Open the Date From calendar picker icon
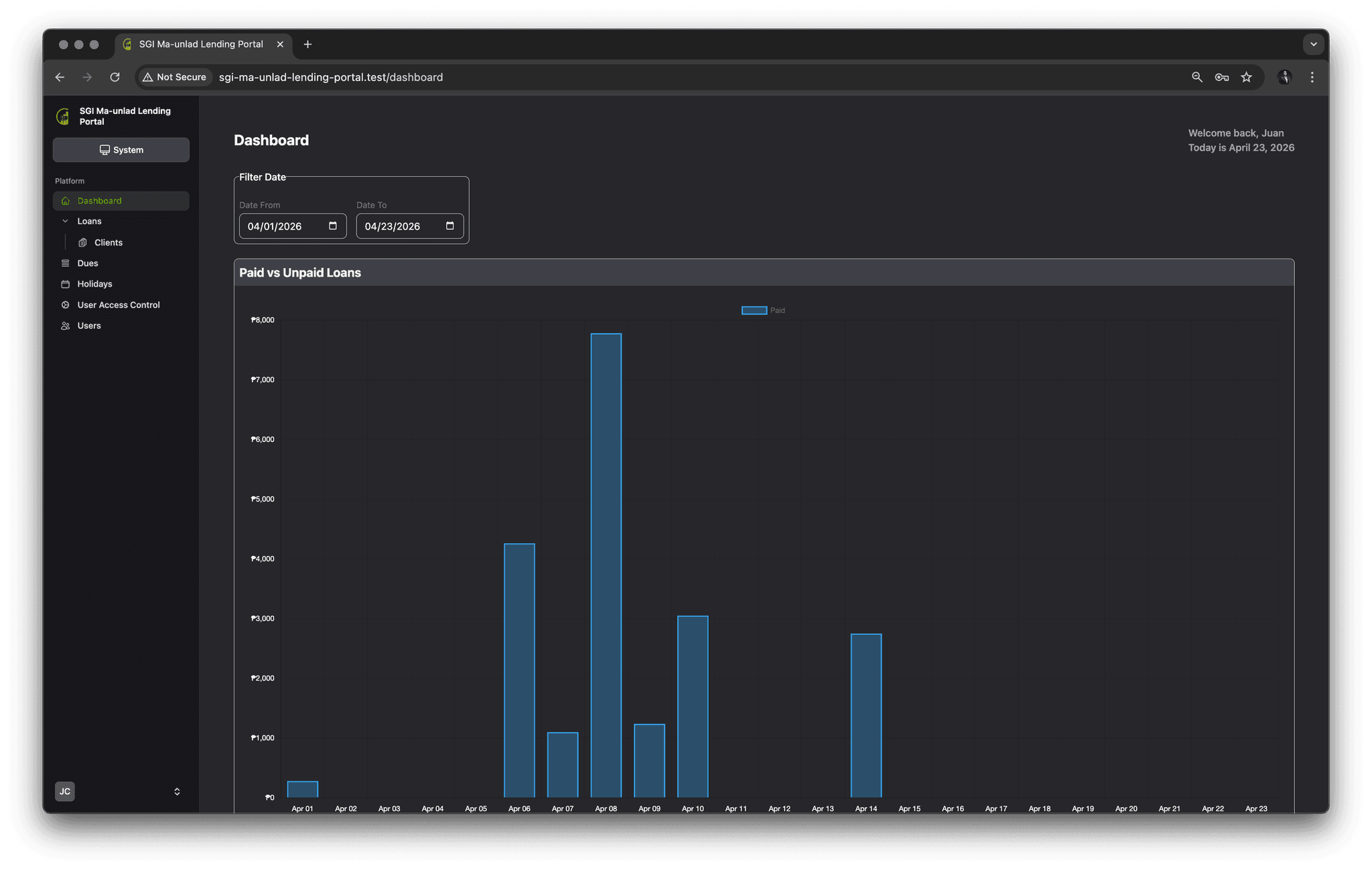The width and height of the screenshot is (1372, 870). coord(333,226)
